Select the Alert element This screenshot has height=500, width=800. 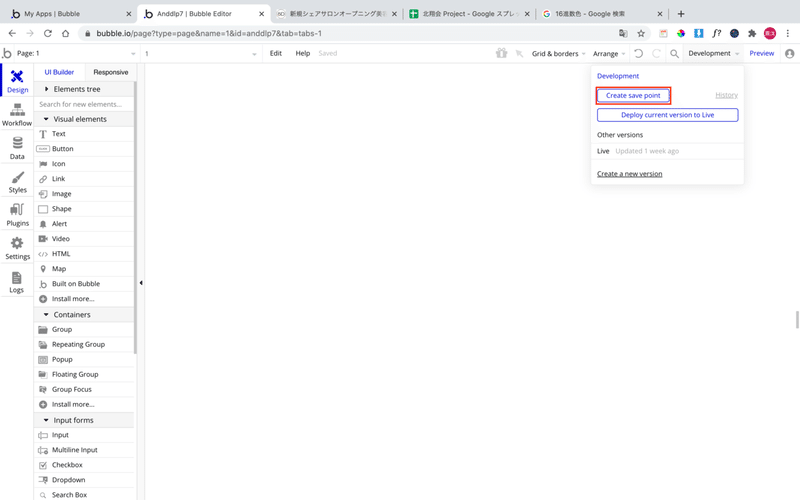pyautogui.click(x=84, y=223)
